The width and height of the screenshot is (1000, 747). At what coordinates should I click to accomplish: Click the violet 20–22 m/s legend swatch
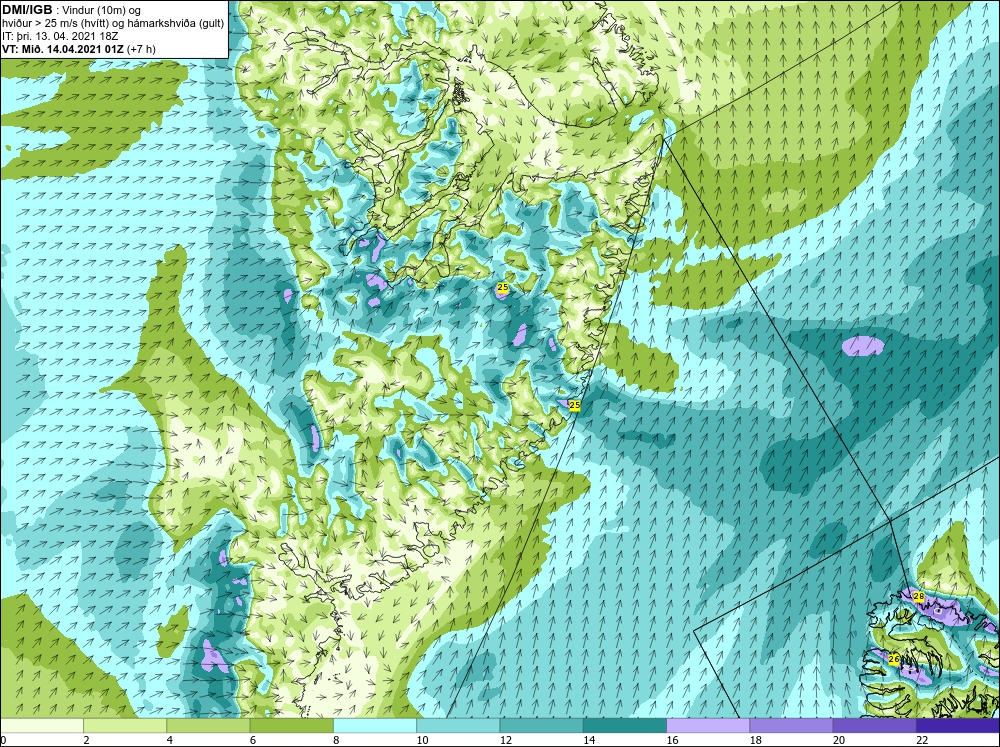(874, 725)
